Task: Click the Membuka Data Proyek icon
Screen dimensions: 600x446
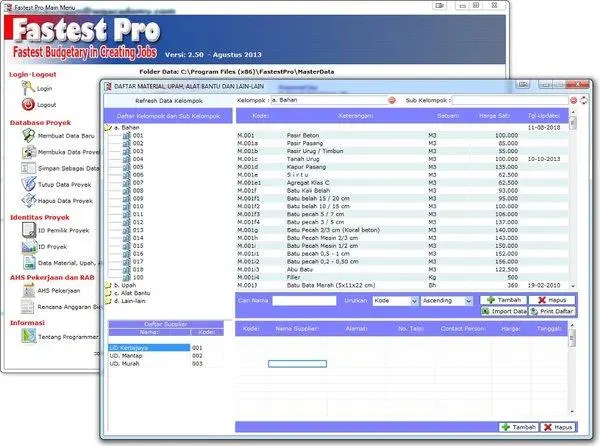Action: pos(29,152)
